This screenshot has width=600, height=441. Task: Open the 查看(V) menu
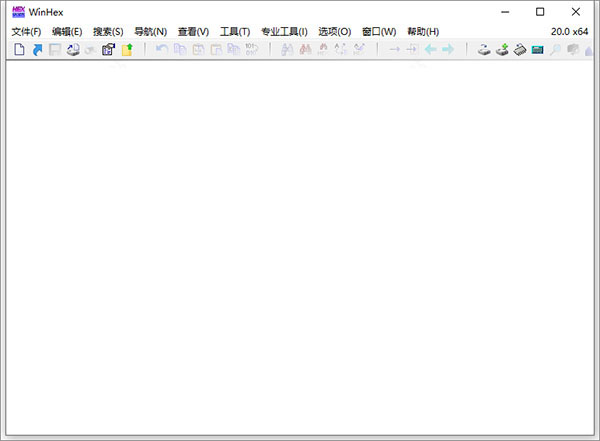tap(193, 32)
